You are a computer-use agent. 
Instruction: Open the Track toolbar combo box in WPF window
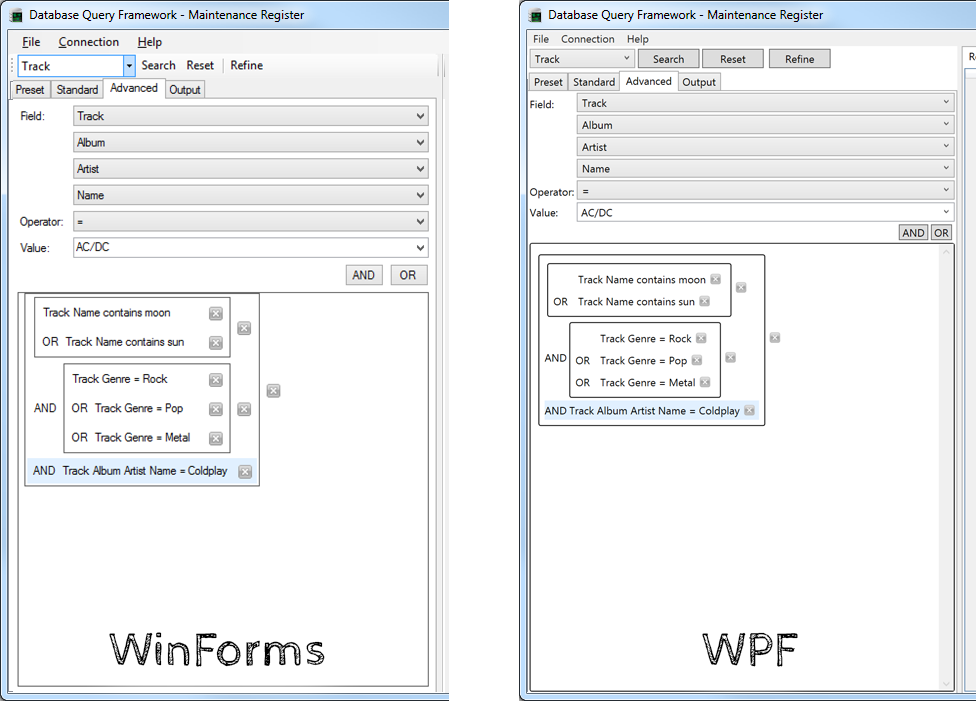582,59
